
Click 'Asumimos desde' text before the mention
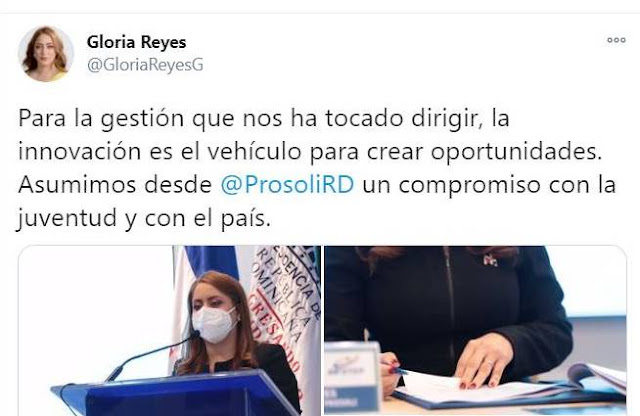[x=115, y=185]
